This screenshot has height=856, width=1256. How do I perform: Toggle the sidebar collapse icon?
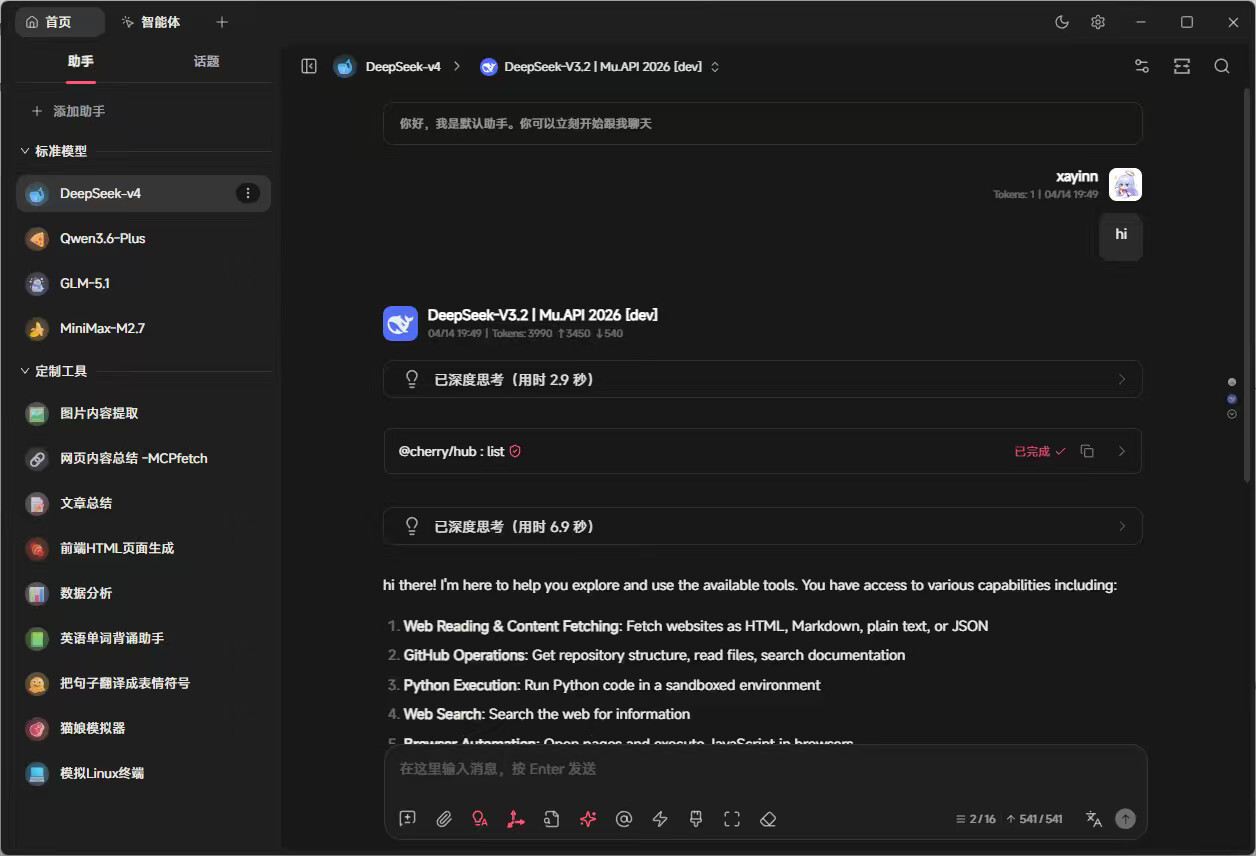coord(309,66)
